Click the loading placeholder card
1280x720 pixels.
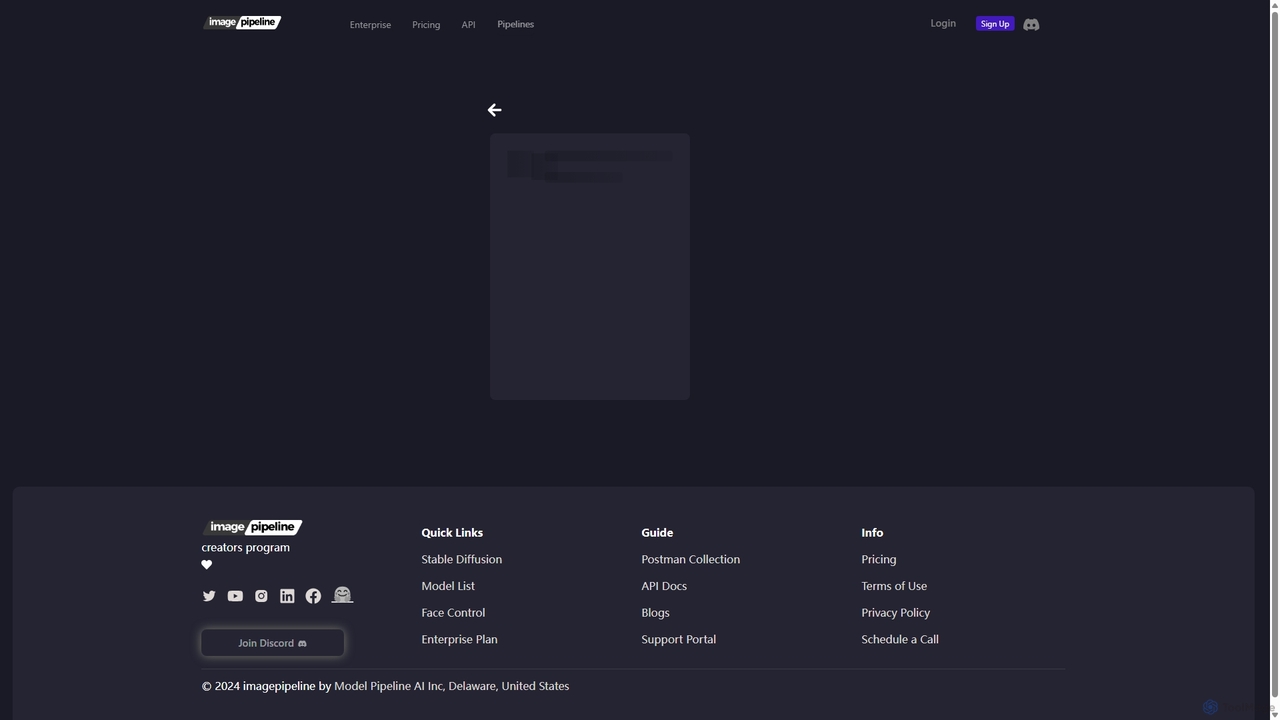[x=590, y=267]
